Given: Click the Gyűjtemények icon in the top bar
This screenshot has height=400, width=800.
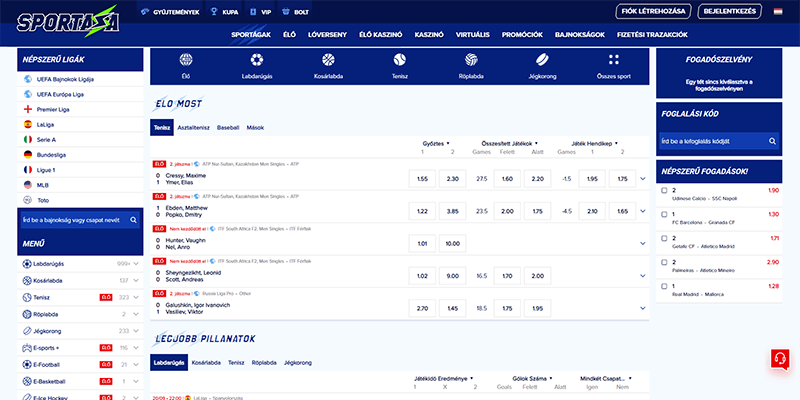Looking at the screenshot, I should click(x=145, y=12).
